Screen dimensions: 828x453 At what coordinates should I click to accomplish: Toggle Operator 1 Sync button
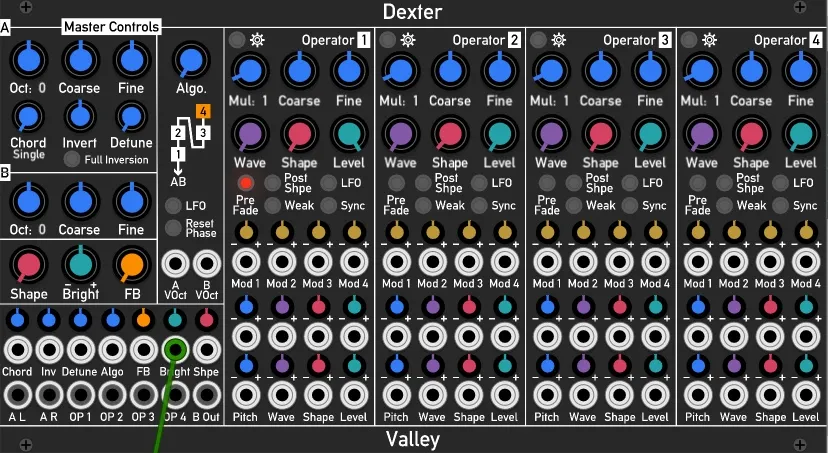328,205
